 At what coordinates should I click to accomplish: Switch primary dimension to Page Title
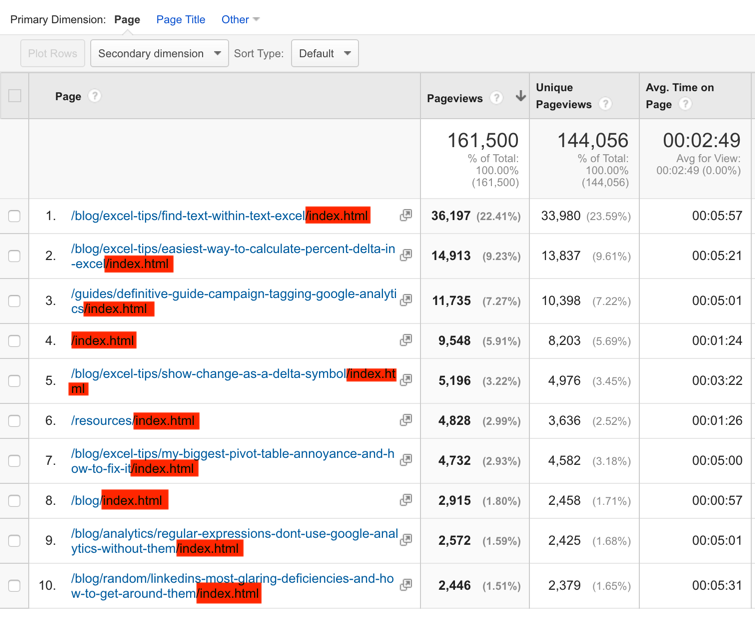click(181, 19)
